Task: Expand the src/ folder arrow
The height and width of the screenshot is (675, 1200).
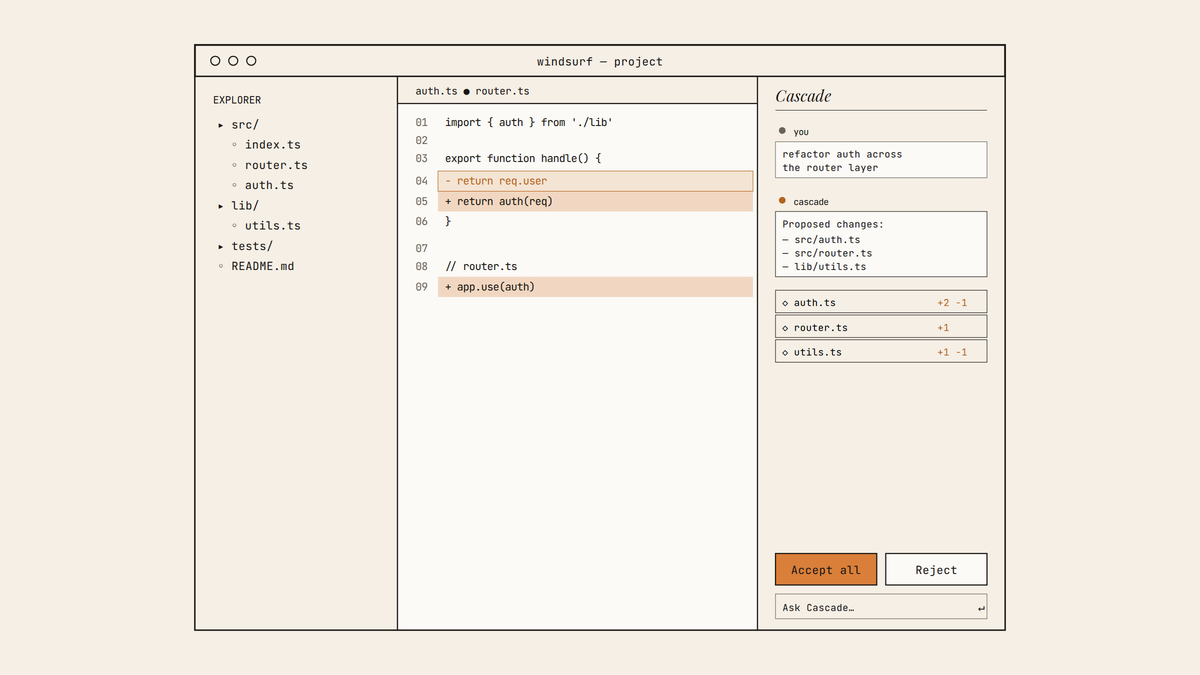Action: click(221, 125)
